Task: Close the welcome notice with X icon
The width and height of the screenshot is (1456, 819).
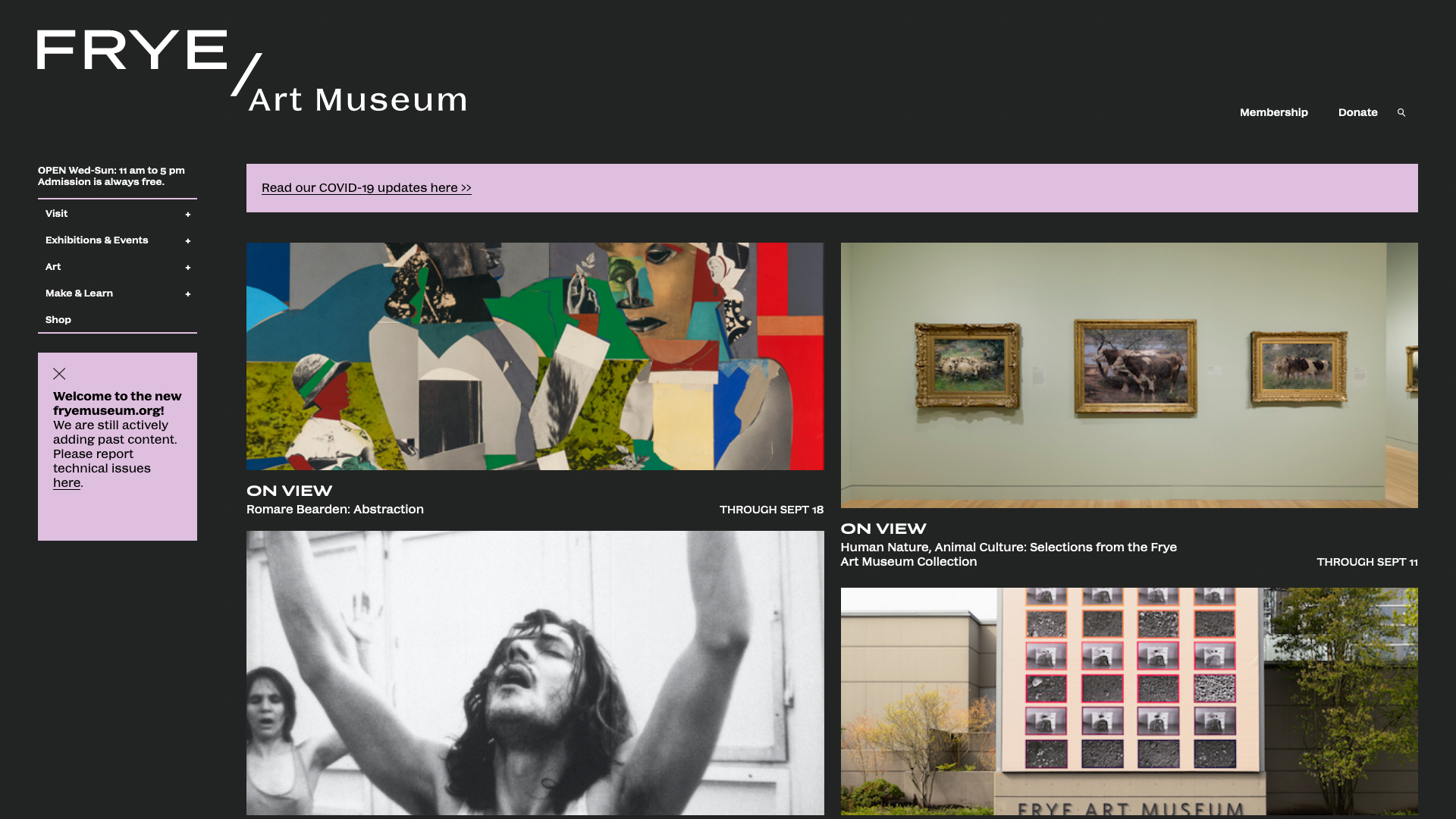Action: (x=59, y=374)
